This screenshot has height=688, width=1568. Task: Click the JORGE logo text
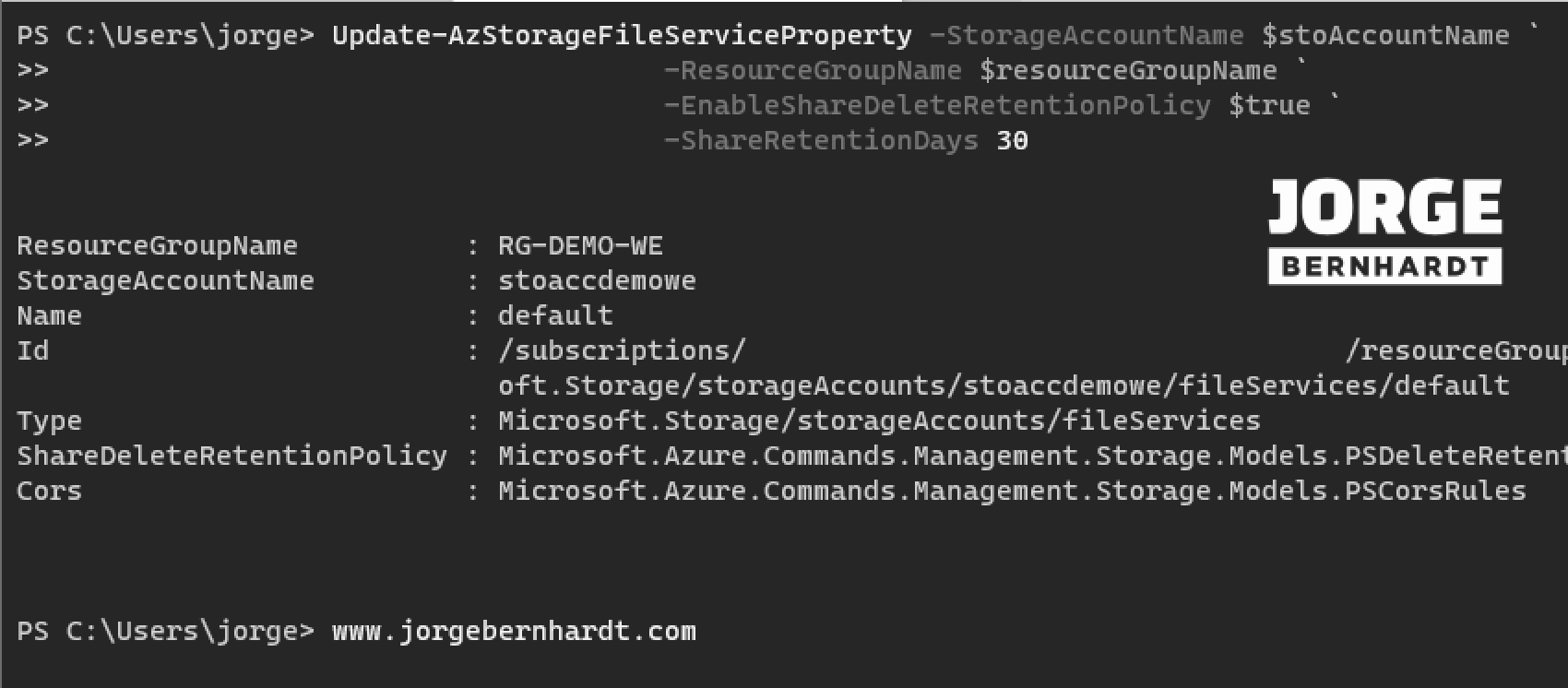click(1385, 207)
